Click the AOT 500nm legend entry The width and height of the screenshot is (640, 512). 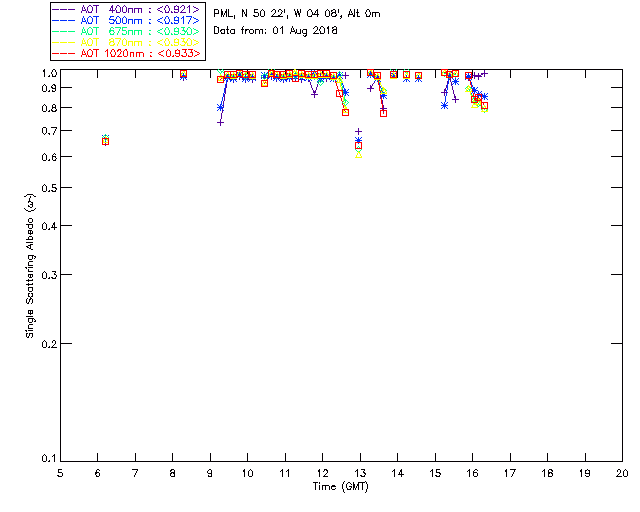tap(126, 20)
